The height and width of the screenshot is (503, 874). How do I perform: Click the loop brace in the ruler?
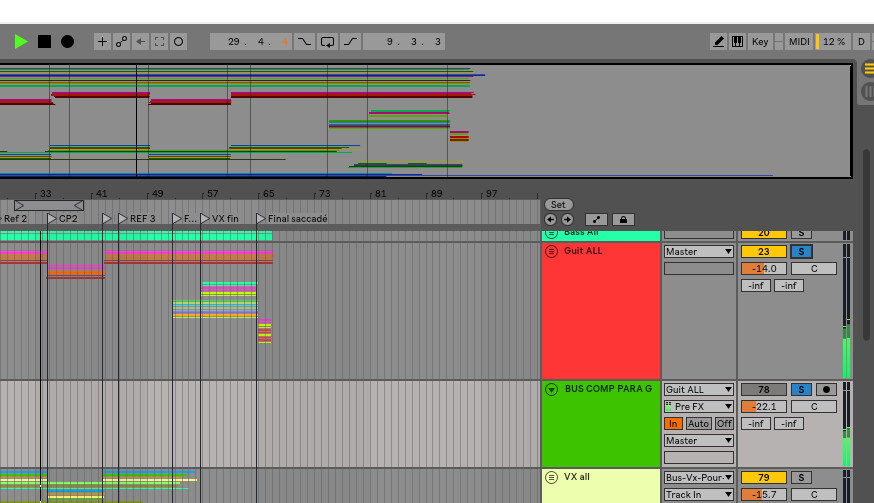click(49, 205)
